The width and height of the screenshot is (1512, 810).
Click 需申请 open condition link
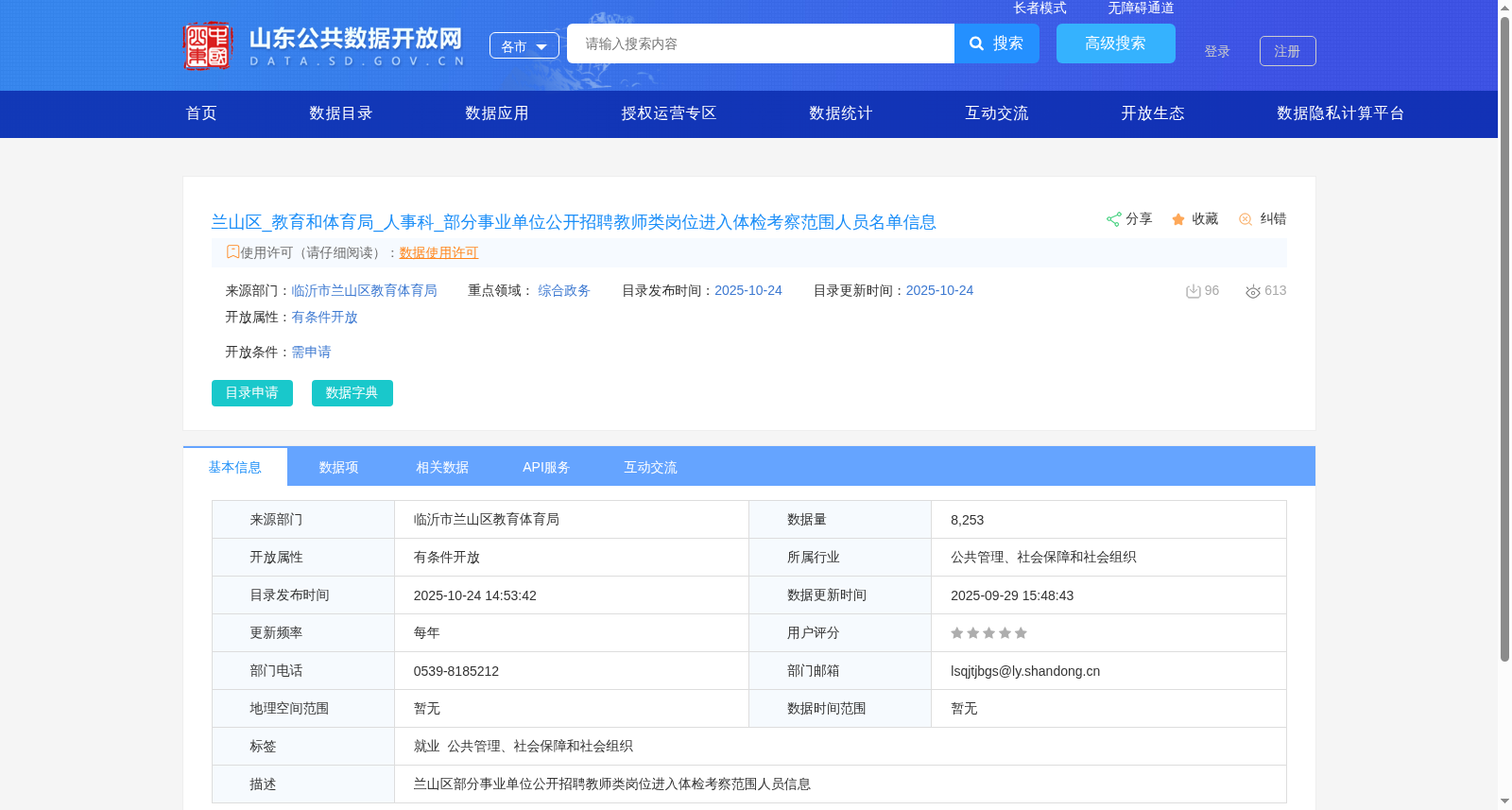point(311,352)
